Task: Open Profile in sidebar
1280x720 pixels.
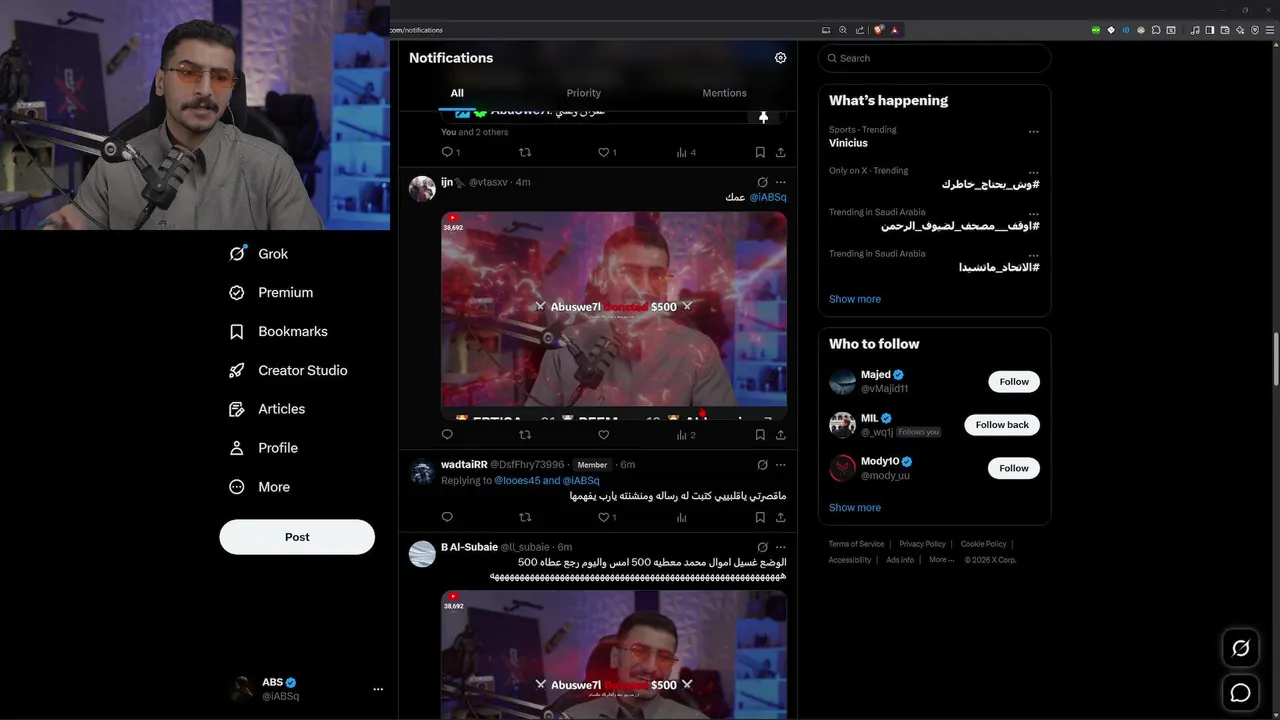Action: (x=263, y=448)
